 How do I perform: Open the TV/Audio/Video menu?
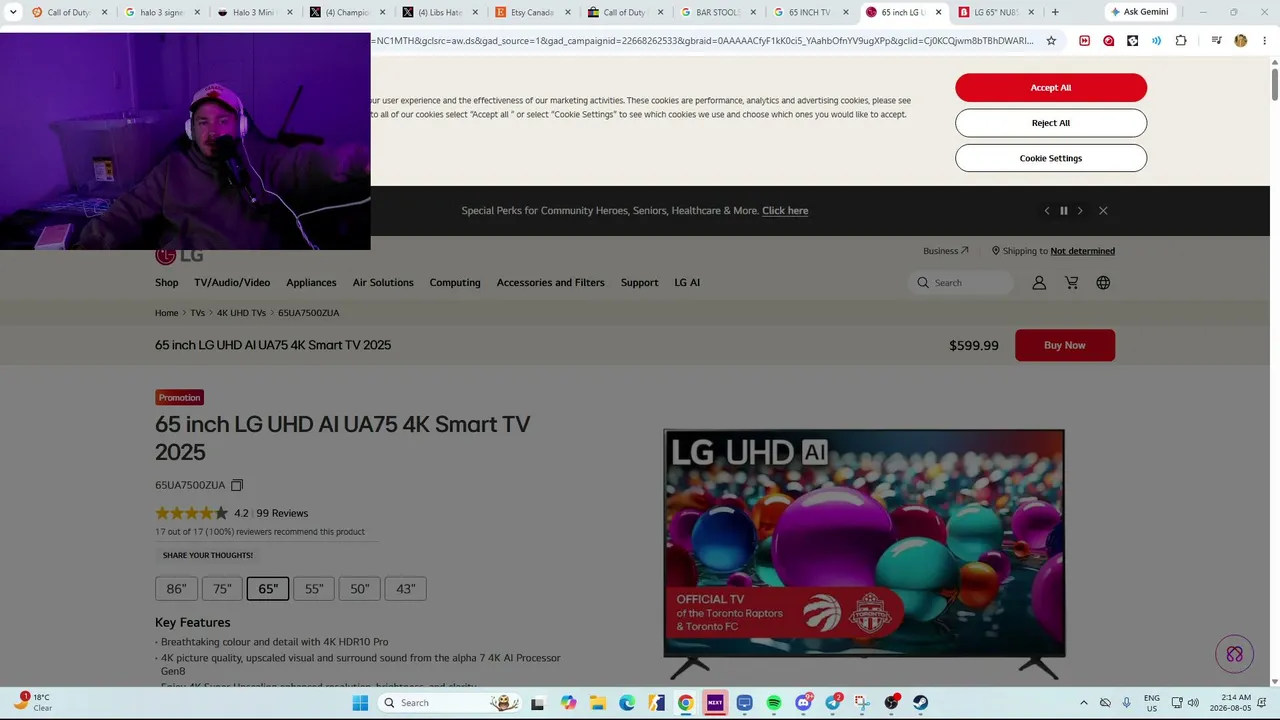(232, 283)
